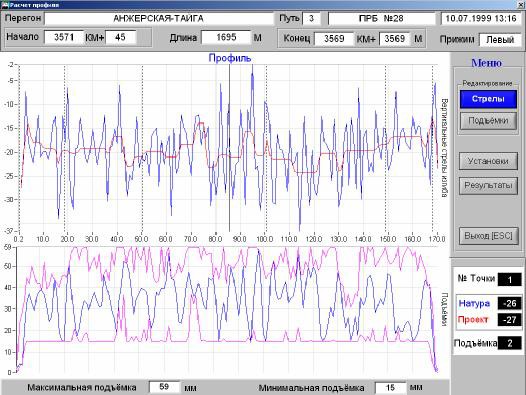The height and width of the screenshot is (395, 526).
Task: Click the Выход [ESC] button
Action: 488,236
